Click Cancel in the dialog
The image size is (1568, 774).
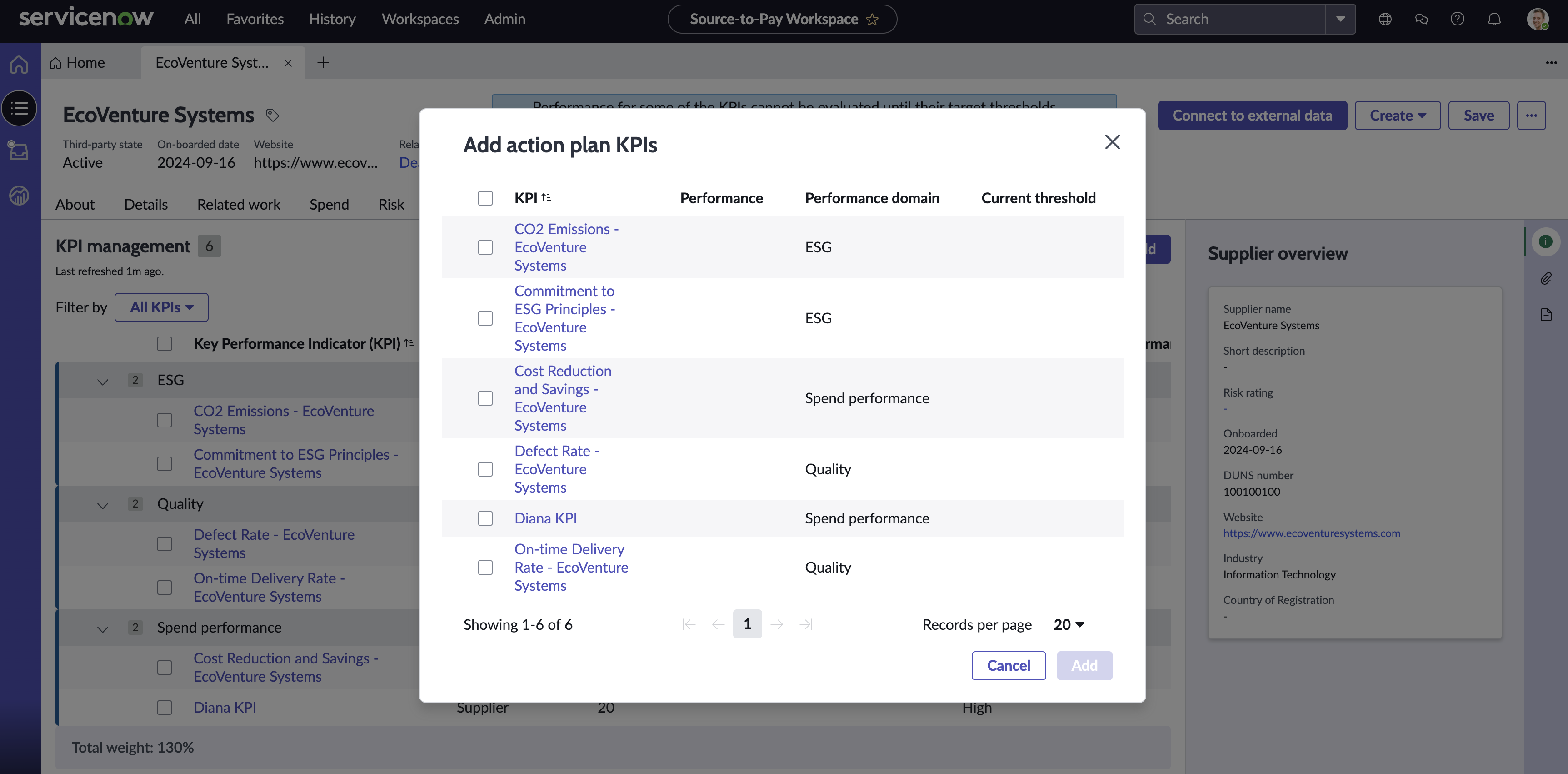tap(1009, 666)
